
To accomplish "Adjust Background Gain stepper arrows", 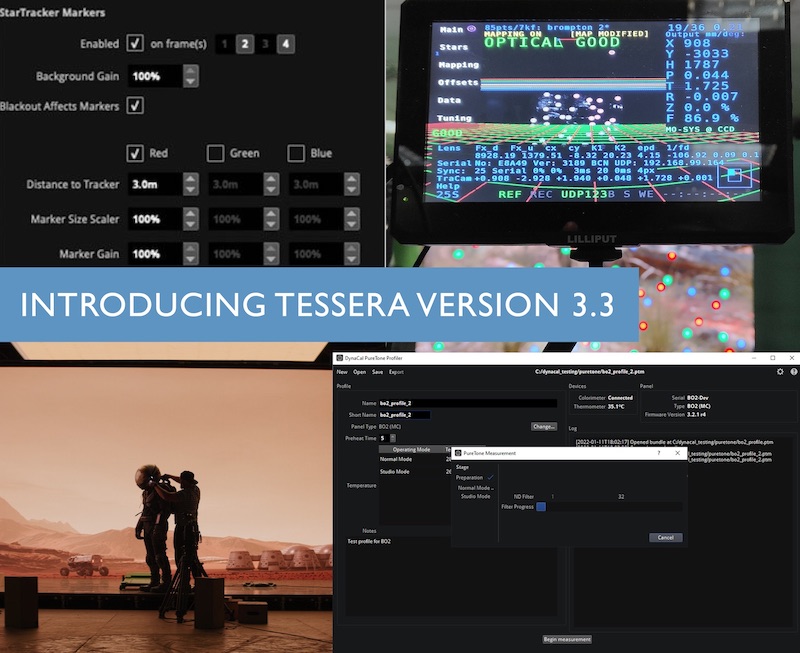I will (191, 76).
